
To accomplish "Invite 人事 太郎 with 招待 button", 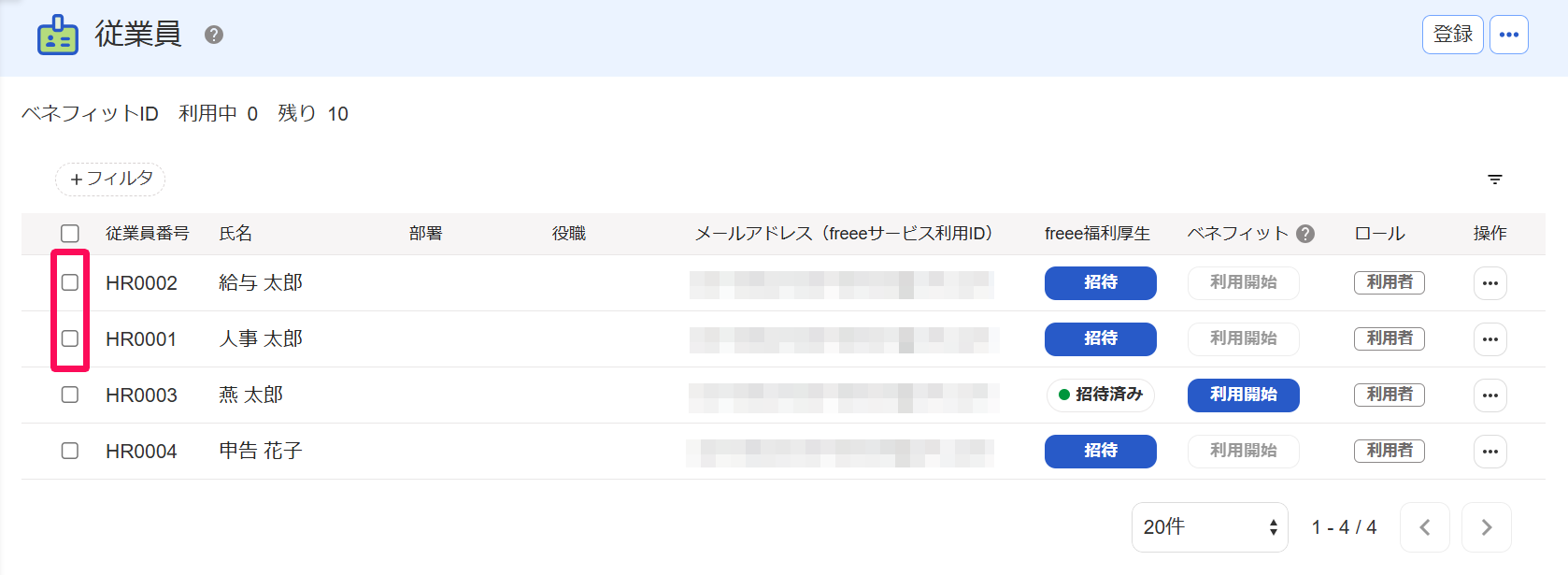I will point(1101,338).
